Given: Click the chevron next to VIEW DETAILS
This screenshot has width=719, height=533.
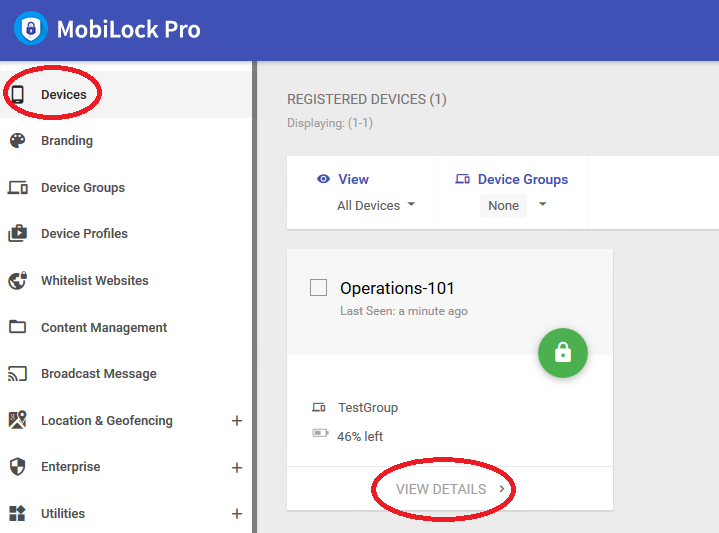Looking at the screenshot, I should [x=502, y=489].
